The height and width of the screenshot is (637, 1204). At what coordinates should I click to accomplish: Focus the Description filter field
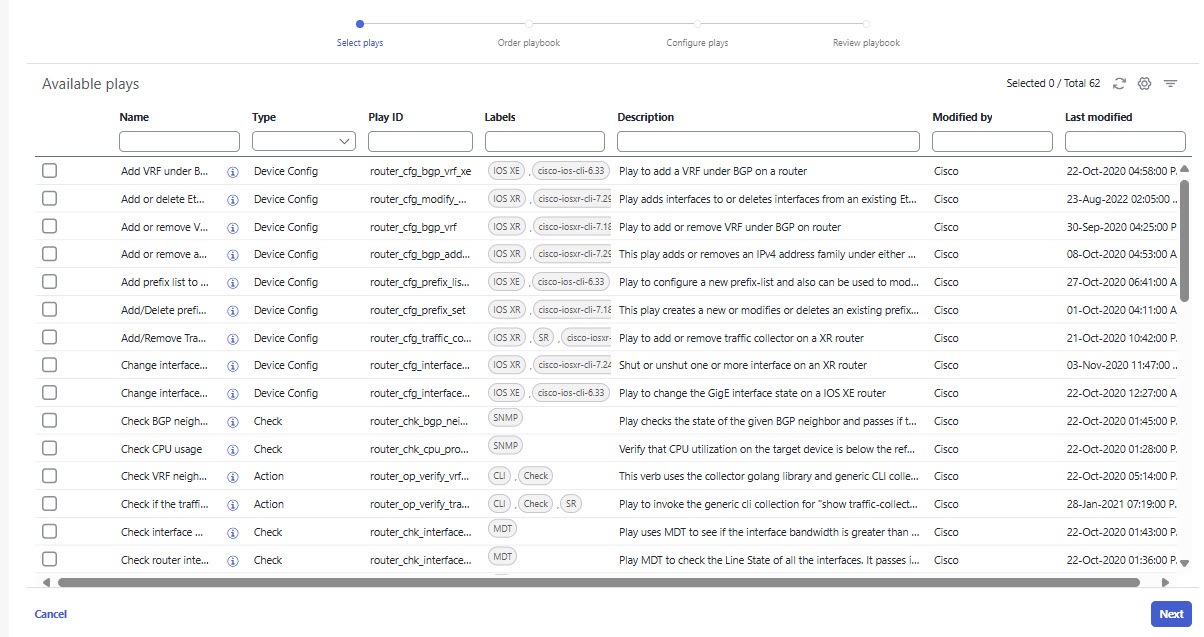[769, 141]
